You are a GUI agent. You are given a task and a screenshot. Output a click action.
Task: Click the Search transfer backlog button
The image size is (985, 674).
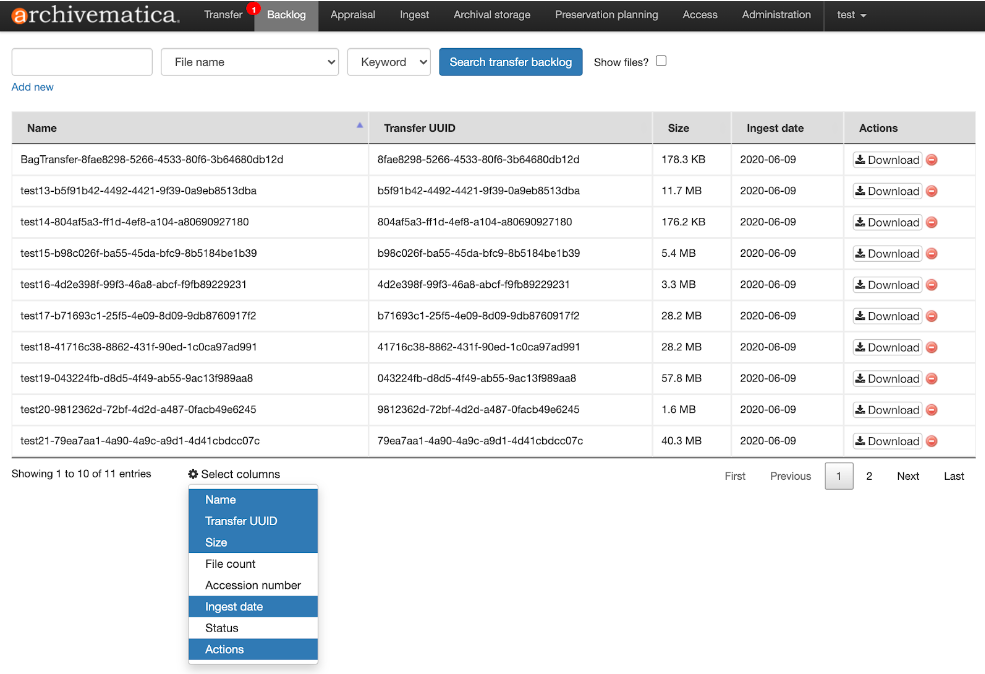509,61
